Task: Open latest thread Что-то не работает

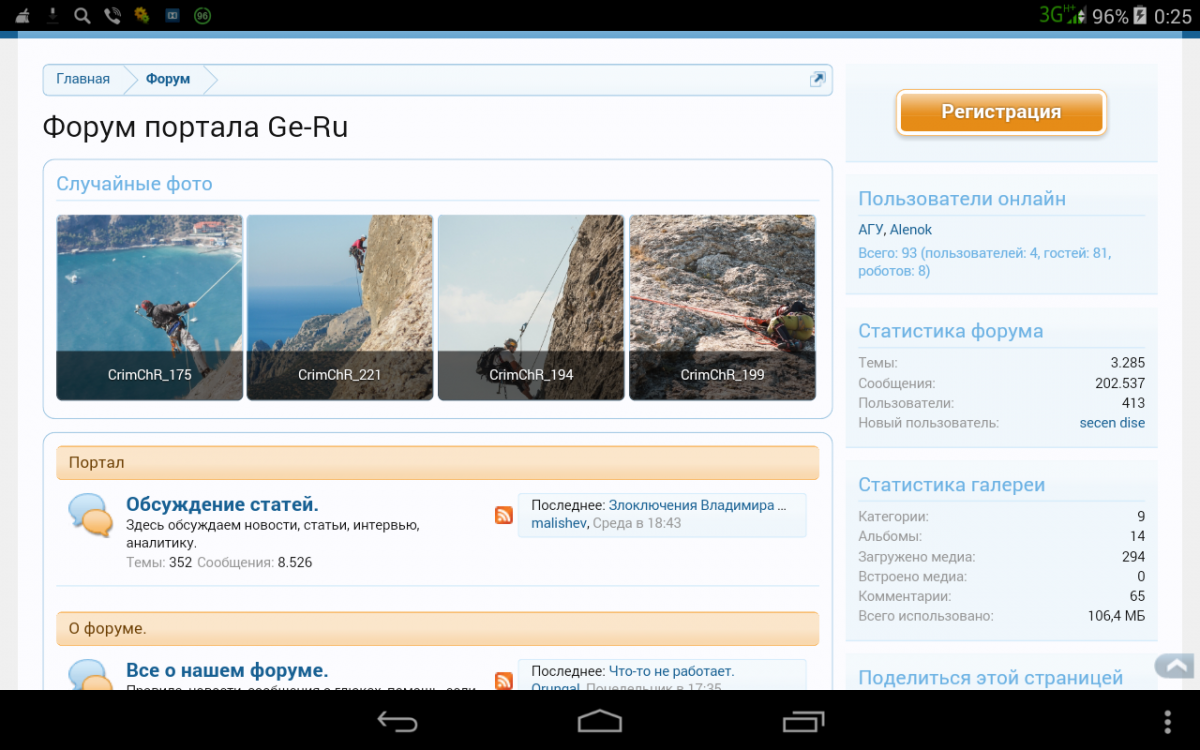Action: click(671, 671)
